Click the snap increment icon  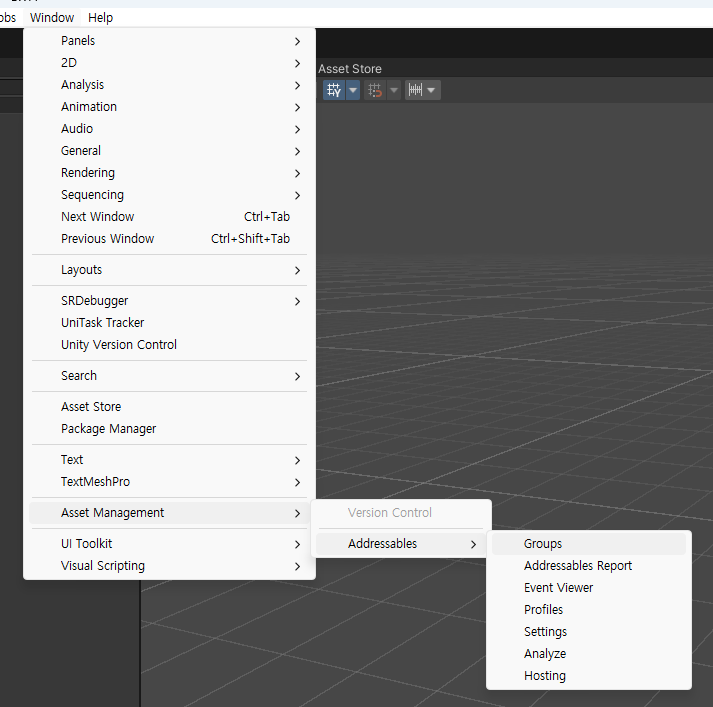375,90
